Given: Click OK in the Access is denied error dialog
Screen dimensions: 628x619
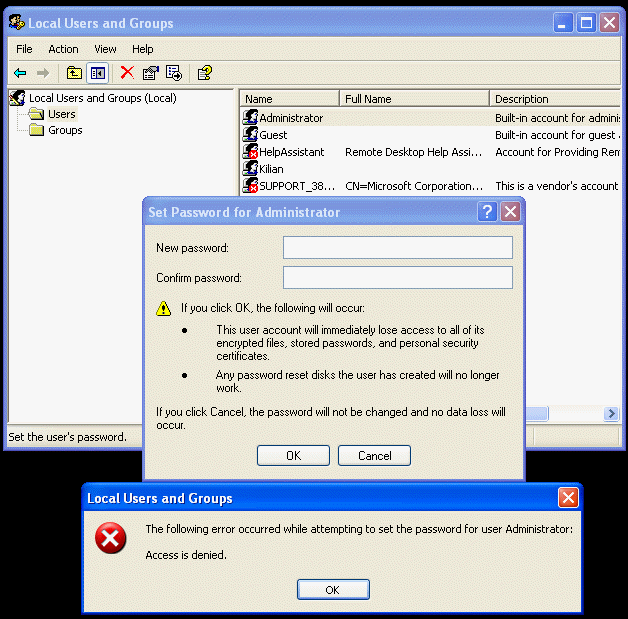Looking at the screenshot, I should tap(333, 590).
